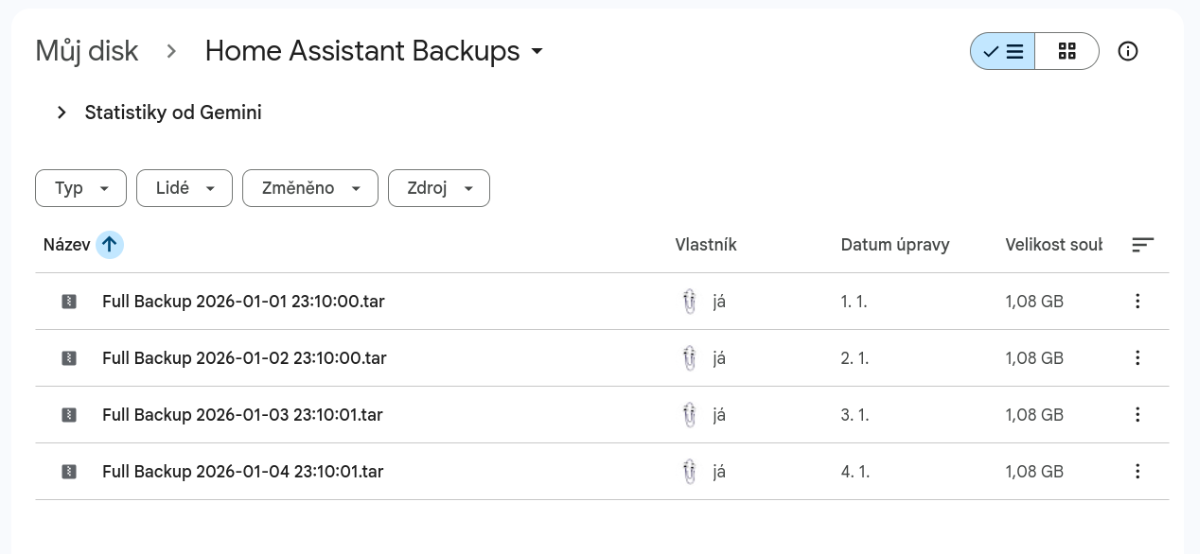Click breadcrumb separator chevron after Můj disk
Image resolution: width=1200 pixels, height=554 pixels.
click(x=172, y=52)
